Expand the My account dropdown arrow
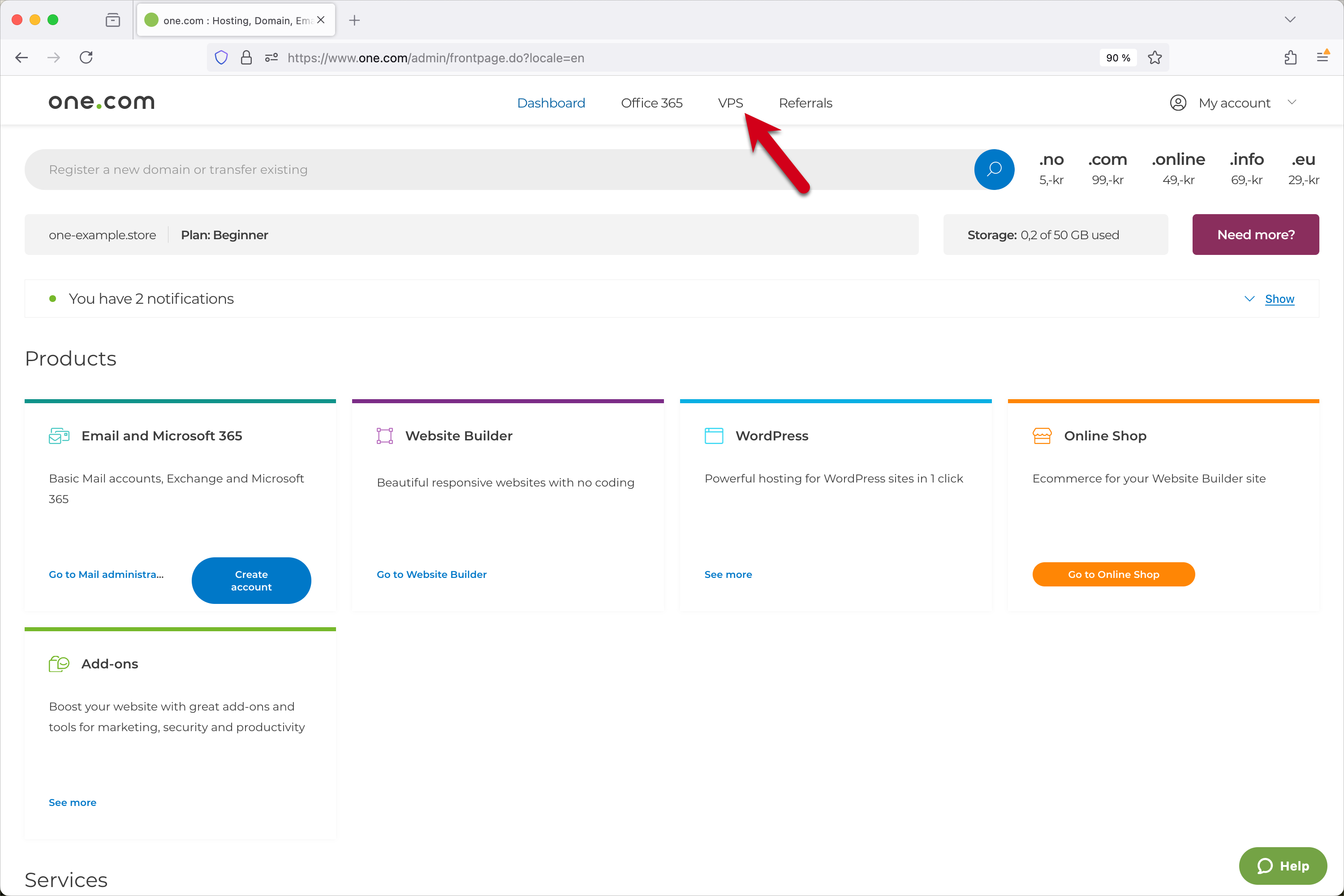The width and height of the screenshot is (1344, 896). click(1292, 102)
